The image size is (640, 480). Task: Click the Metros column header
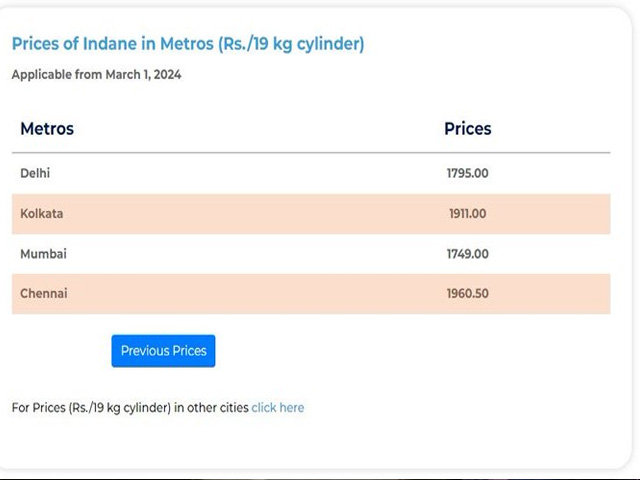pos(47,129)
